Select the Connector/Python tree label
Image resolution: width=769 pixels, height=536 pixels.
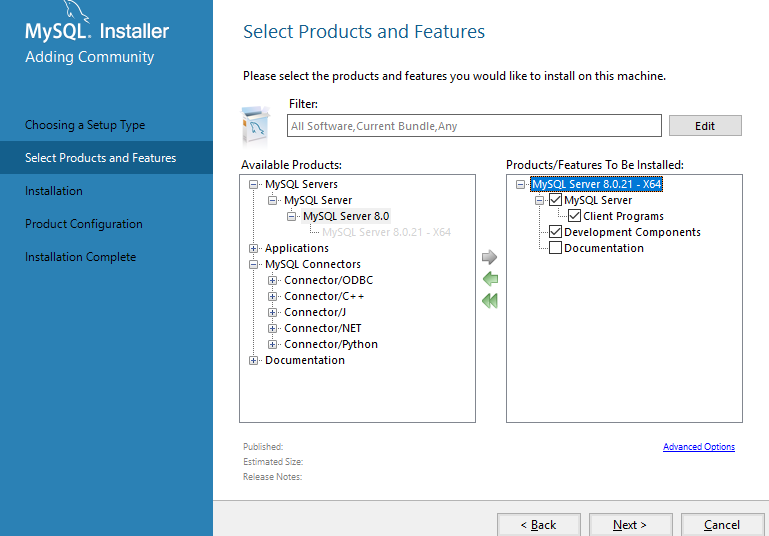(331, 344)
